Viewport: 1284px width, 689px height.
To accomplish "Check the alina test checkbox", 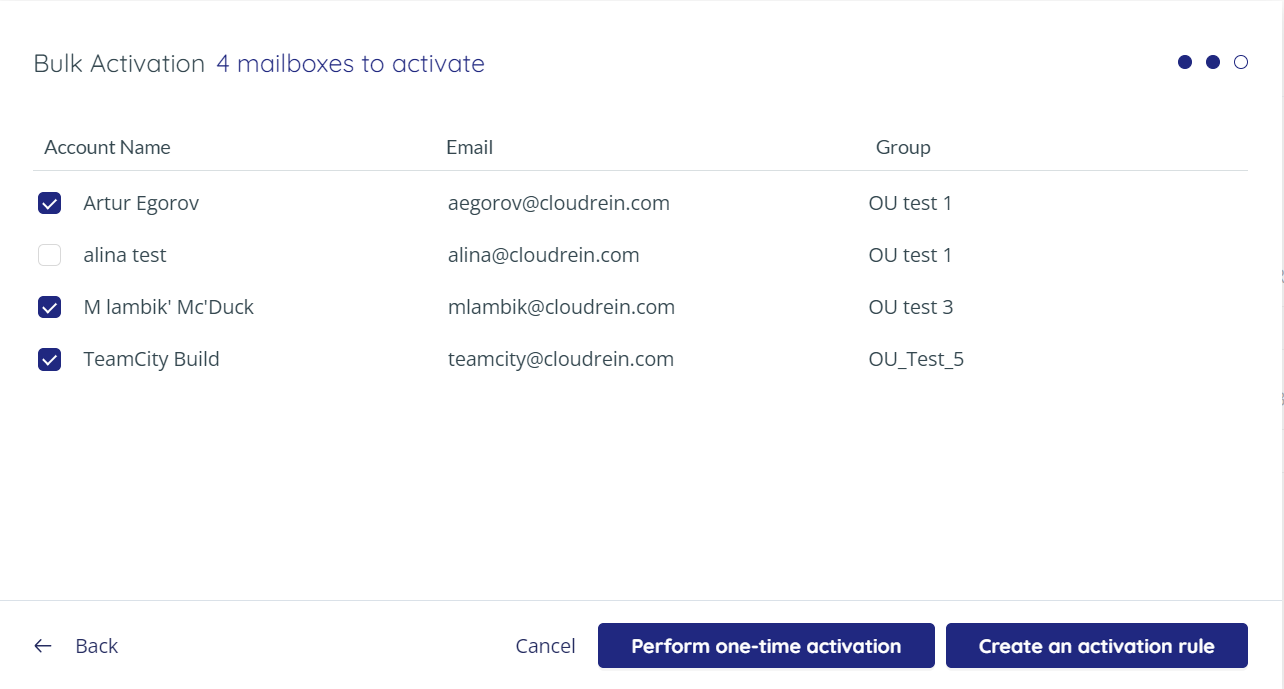I will click(50, 255).
